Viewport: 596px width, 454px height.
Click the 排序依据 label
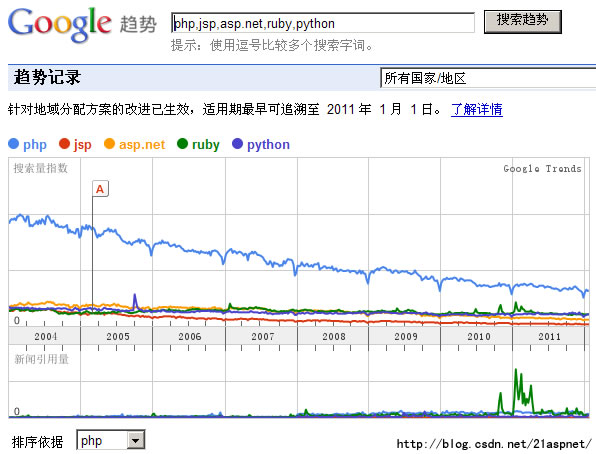click(37, 442)
